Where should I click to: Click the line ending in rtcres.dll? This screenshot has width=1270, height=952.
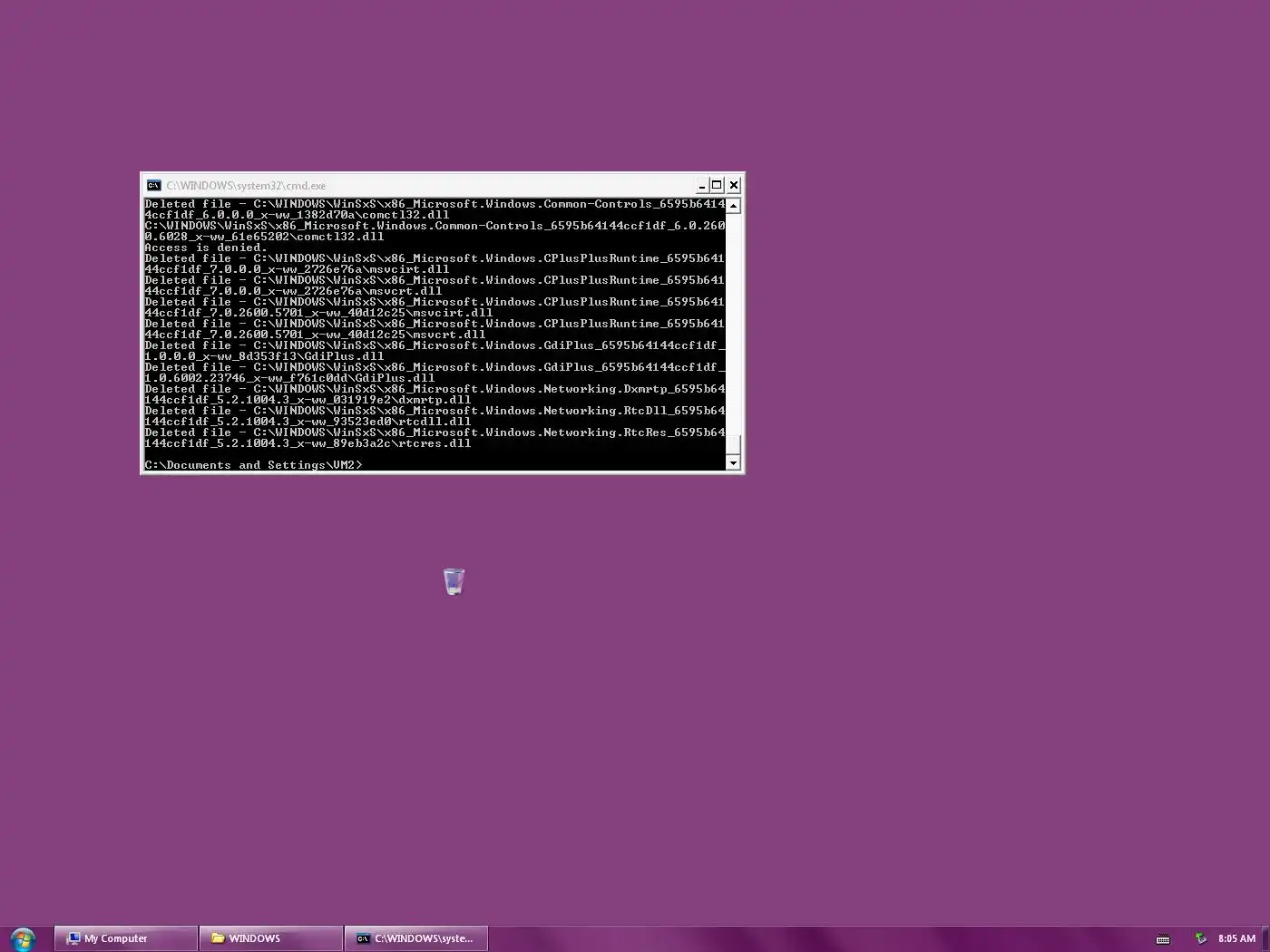click(308, 443)
